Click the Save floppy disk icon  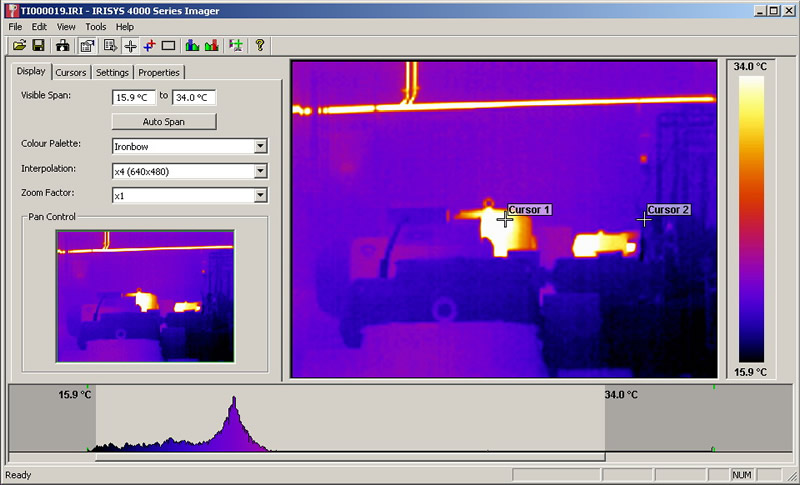(38, 45)
